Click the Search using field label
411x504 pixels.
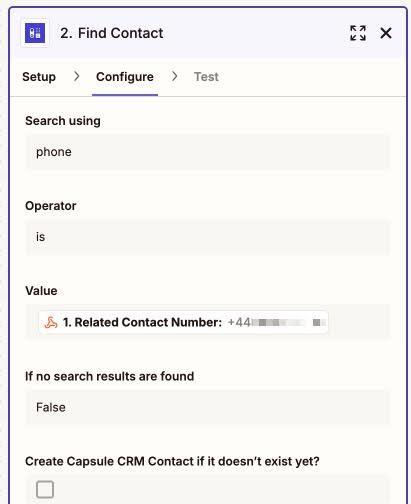click(x=63, y=121)
